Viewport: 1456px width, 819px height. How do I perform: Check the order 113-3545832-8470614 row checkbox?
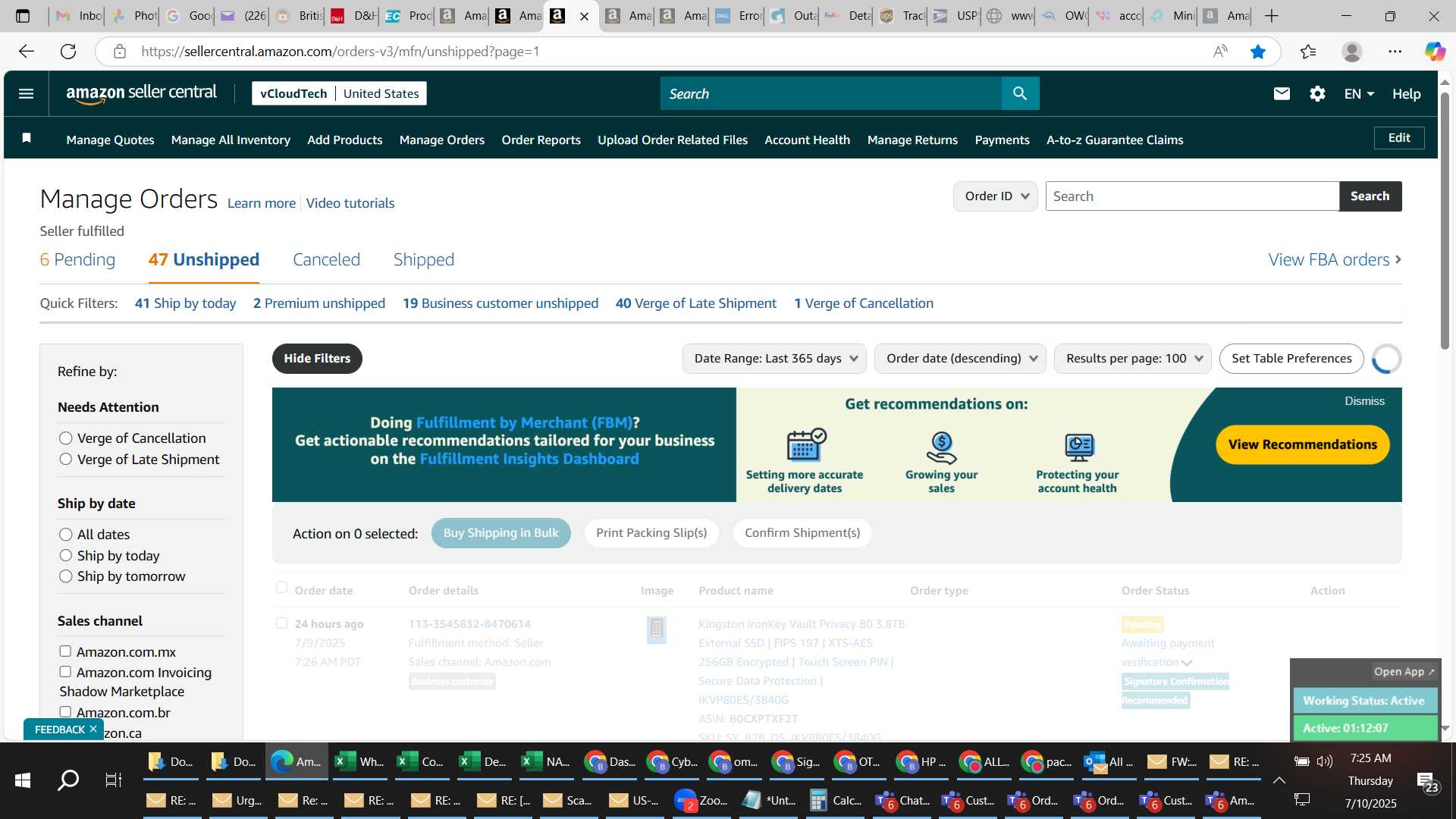tap(281, 623)
